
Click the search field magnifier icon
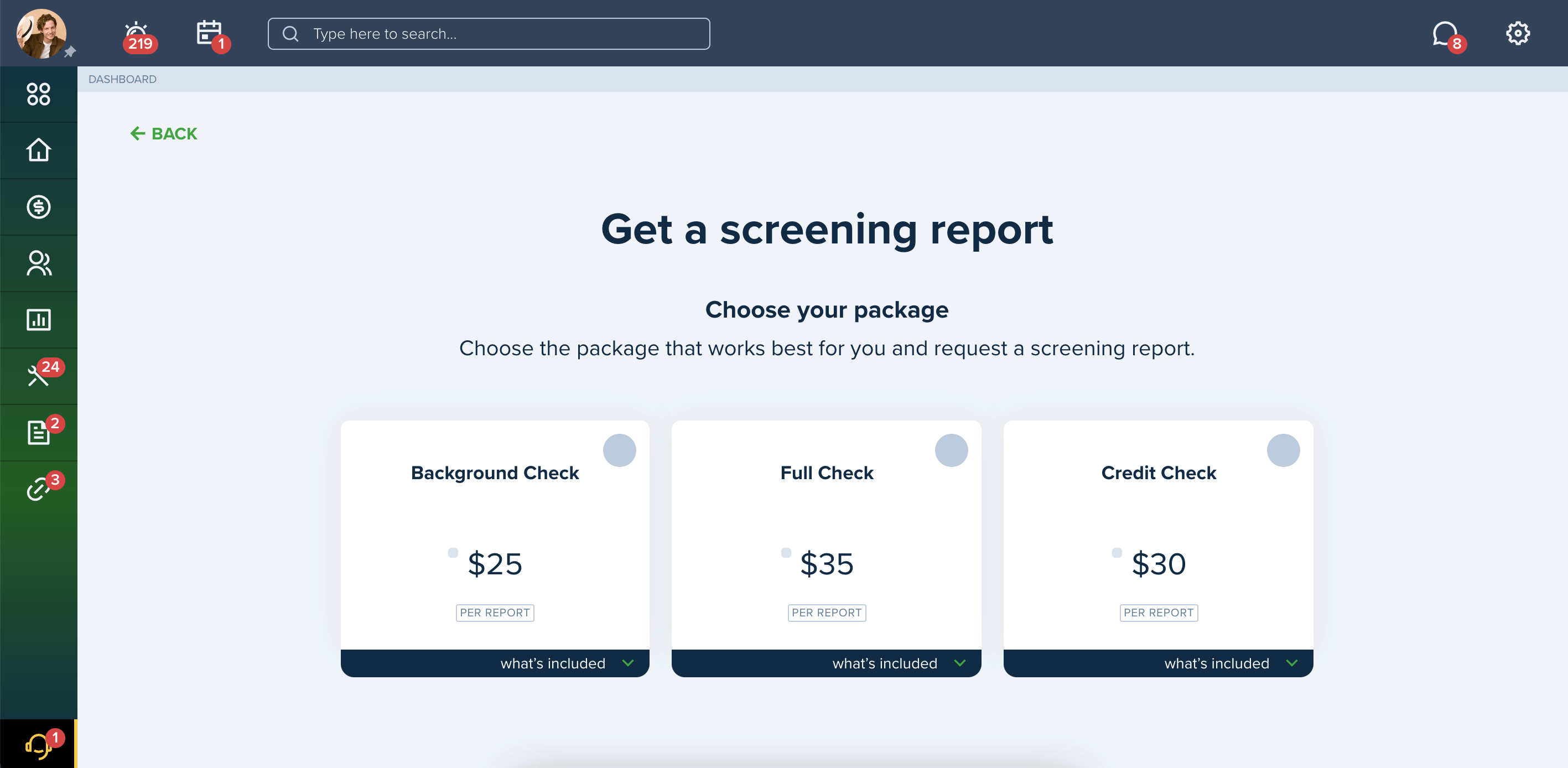291,33
